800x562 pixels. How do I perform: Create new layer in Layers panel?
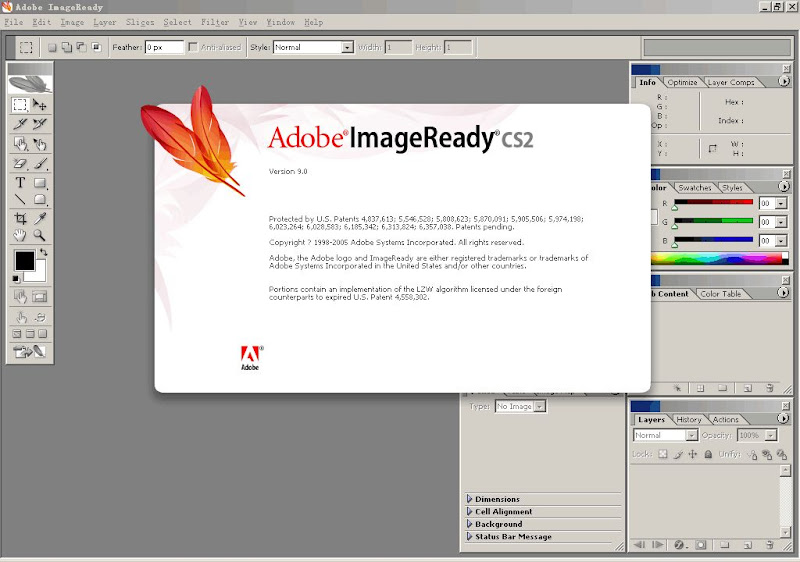pyautogui.click(x=747, y=545)
